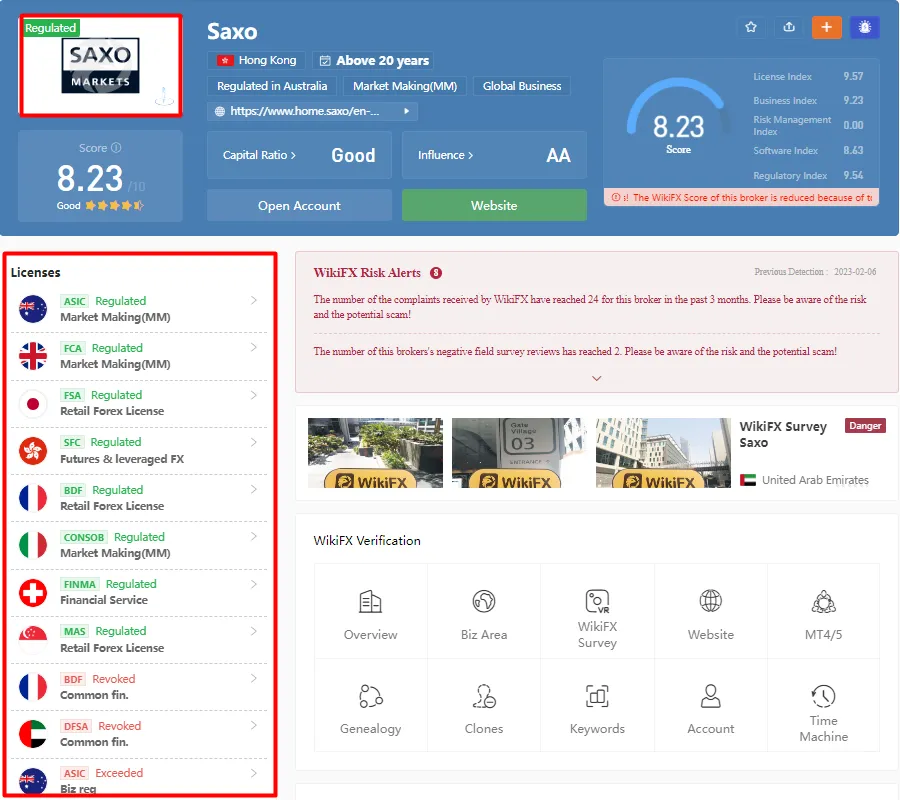Click the Regulated in Australia tag

point(272,86)
